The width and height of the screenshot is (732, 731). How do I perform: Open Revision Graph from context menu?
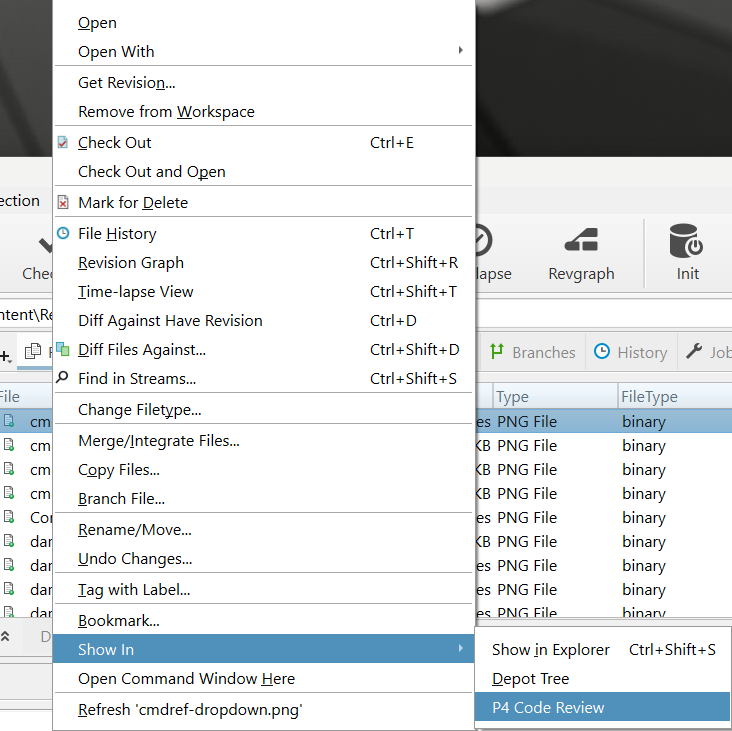[131, 263]
